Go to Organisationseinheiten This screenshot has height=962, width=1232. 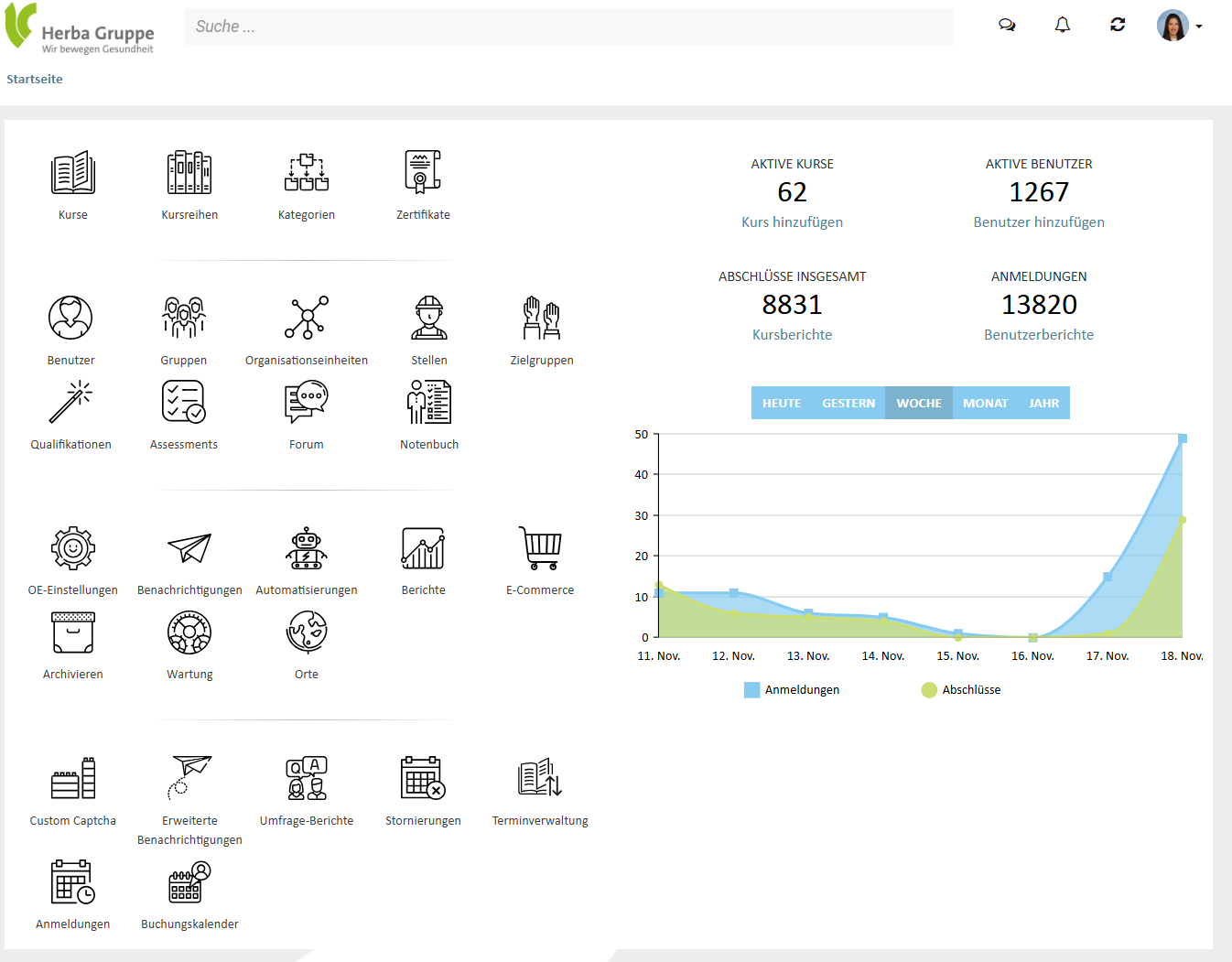tap(306, 319)
